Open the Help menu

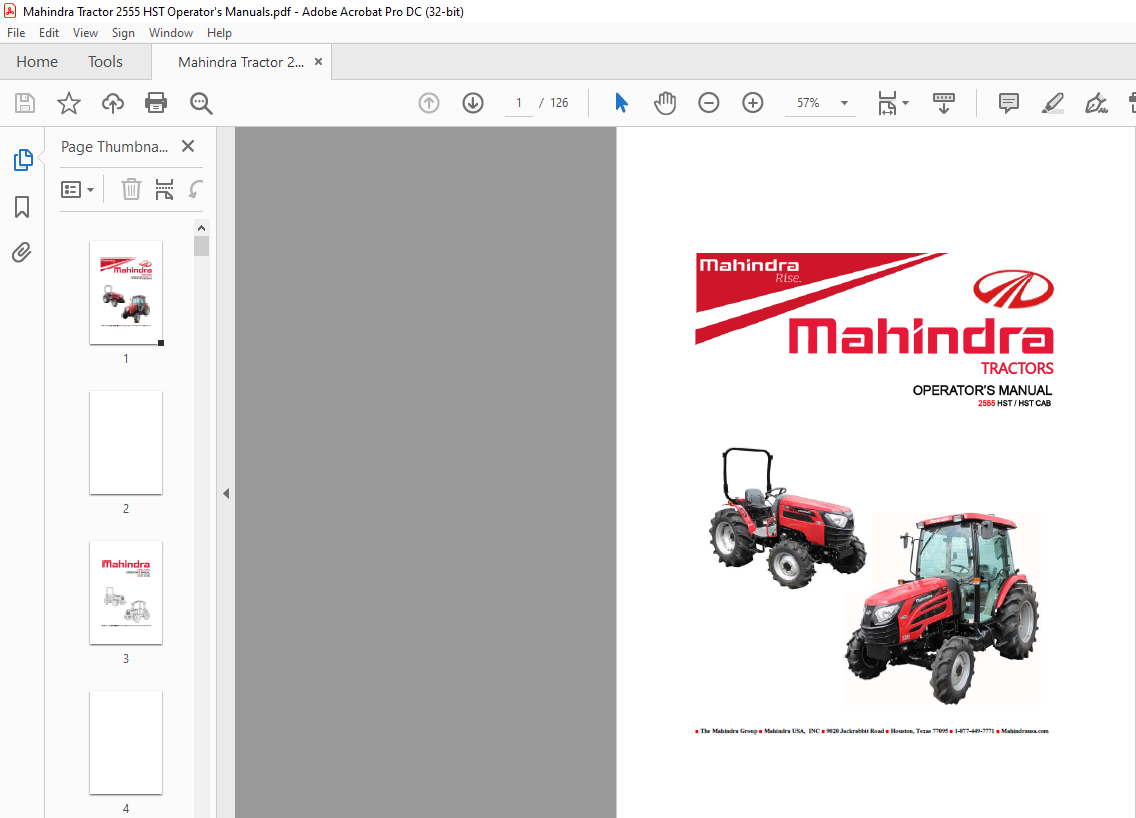coord(219,33)
